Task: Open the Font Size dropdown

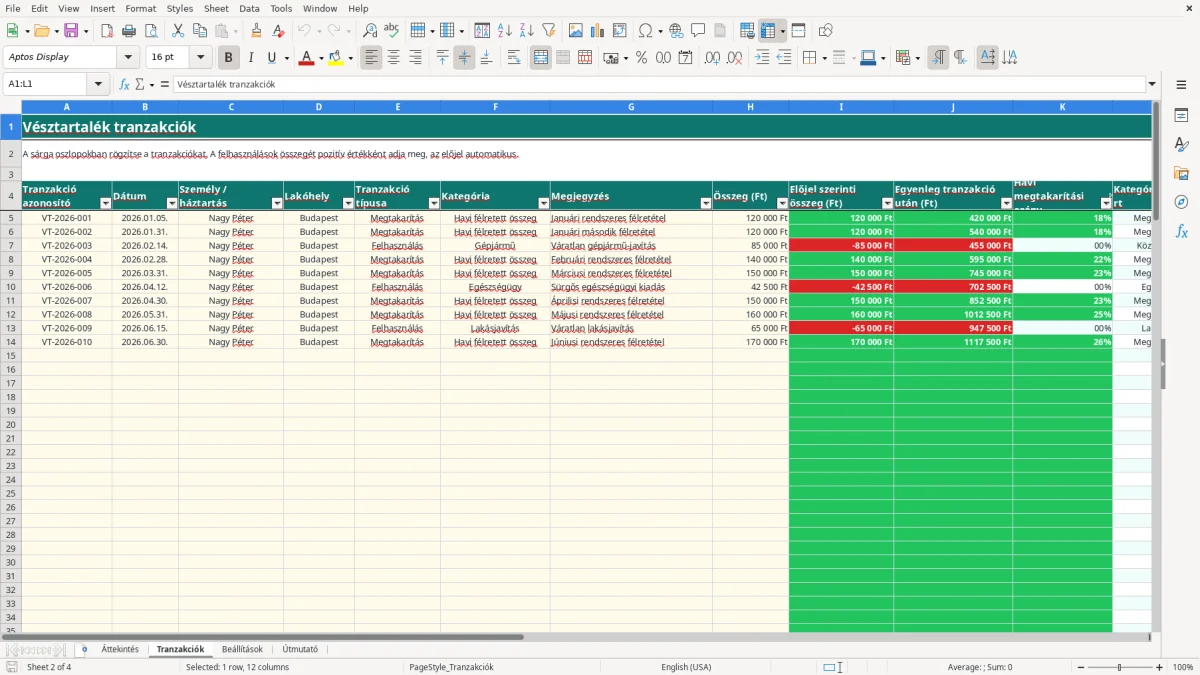Action: (x=200, y=58)
